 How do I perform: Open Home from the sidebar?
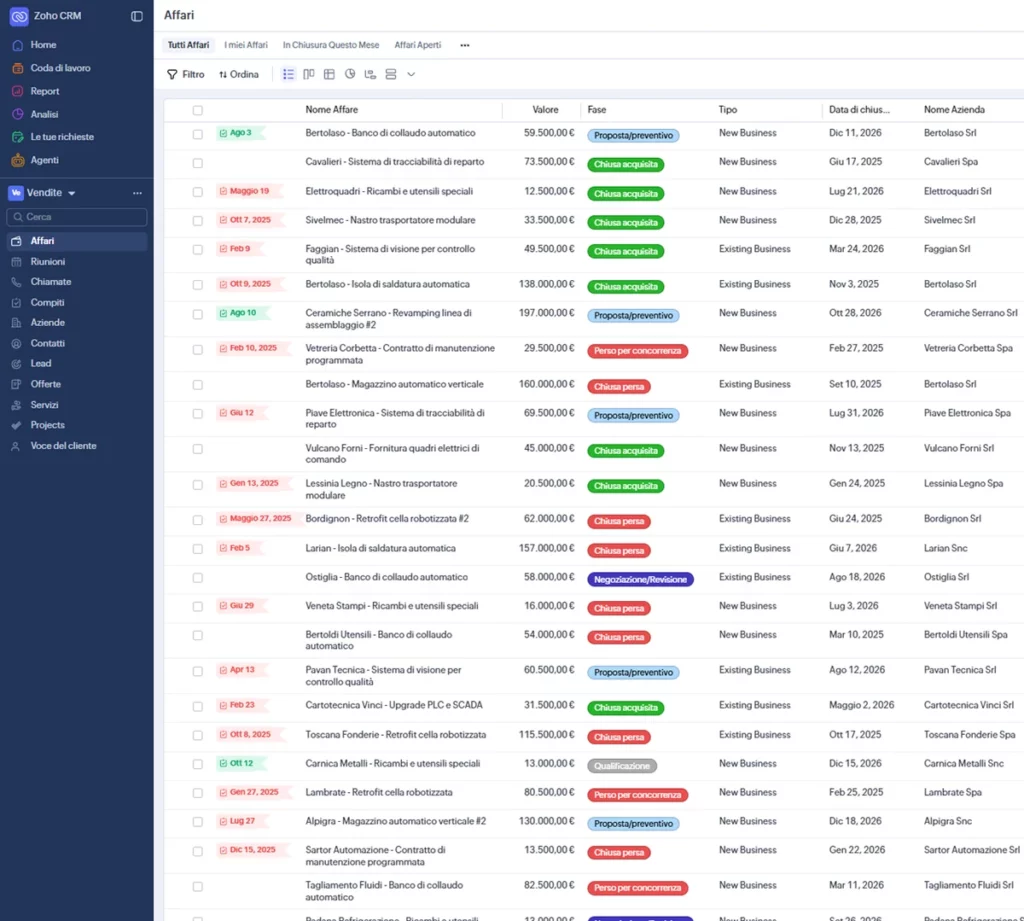(43, 44)
